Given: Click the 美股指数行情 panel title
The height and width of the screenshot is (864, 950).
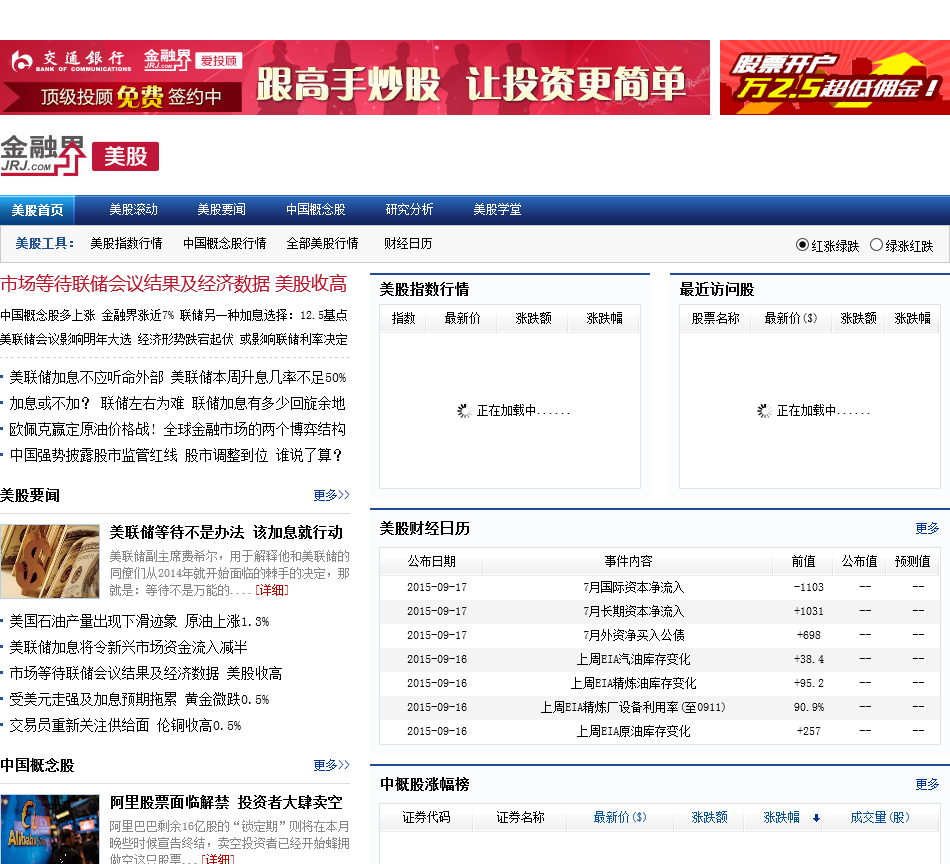Looking at the screenshot, I should click(x=424, y=290).
